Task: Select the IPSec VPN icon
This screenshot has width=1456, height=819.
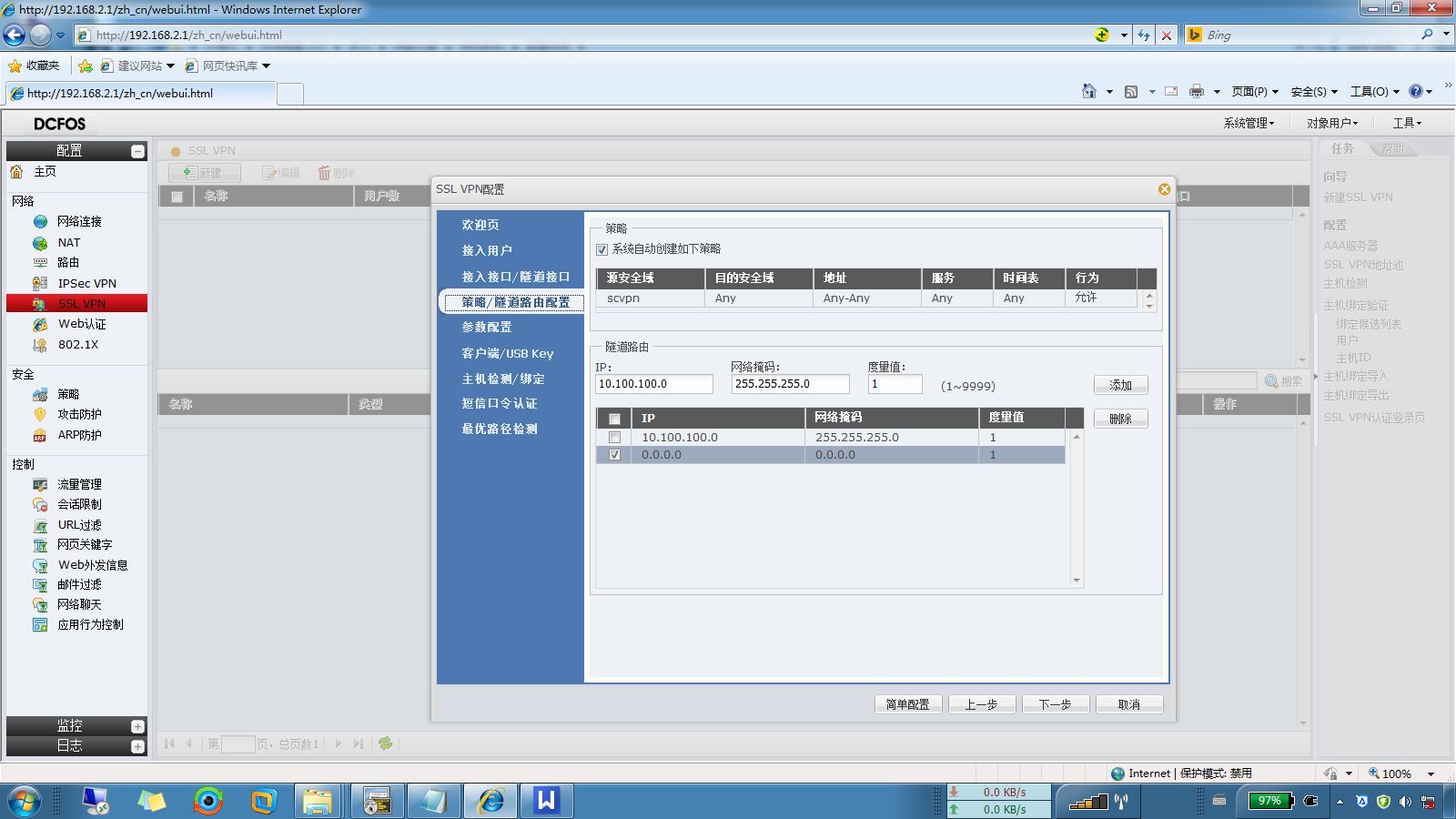Action: (40, 283)
